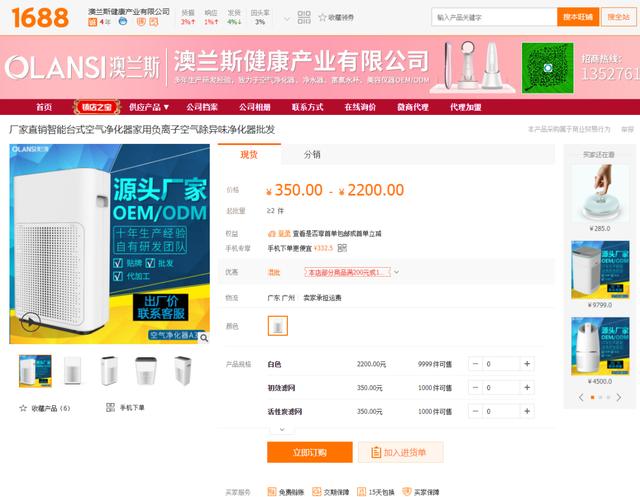Decrease quantity for 活性炭滤网 row
The width and height of the screenshot is (640, 497).
pyautogui.click(x=475, y=411)
